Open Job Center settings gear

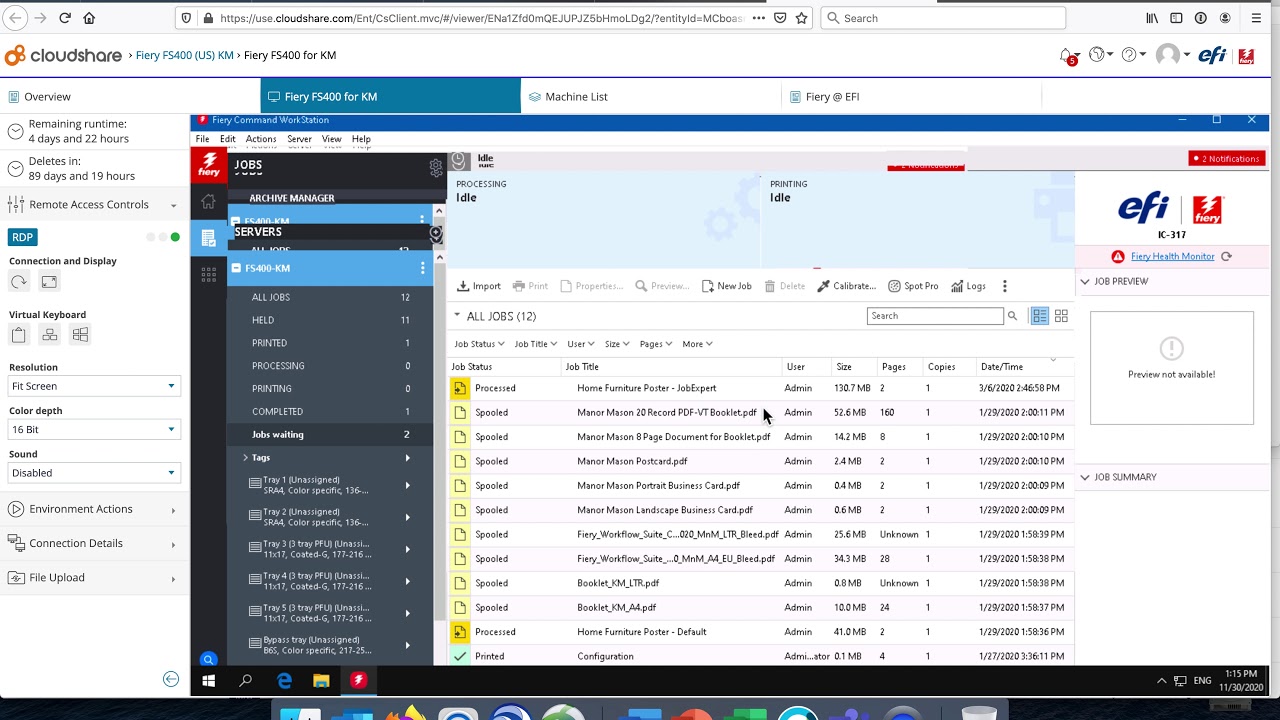pyautogui.click(x=436, y=168)
